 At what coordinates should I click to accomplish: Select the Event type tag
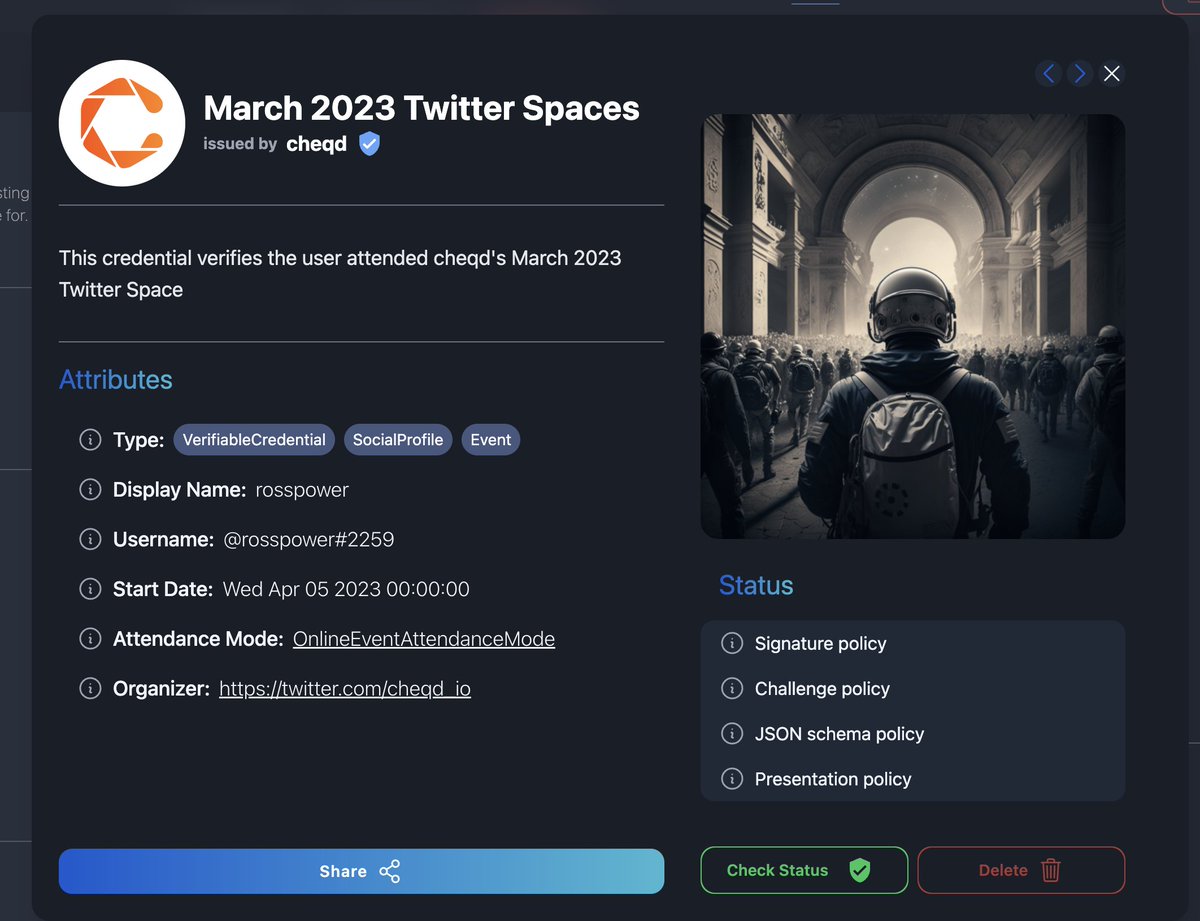(491, 440)
